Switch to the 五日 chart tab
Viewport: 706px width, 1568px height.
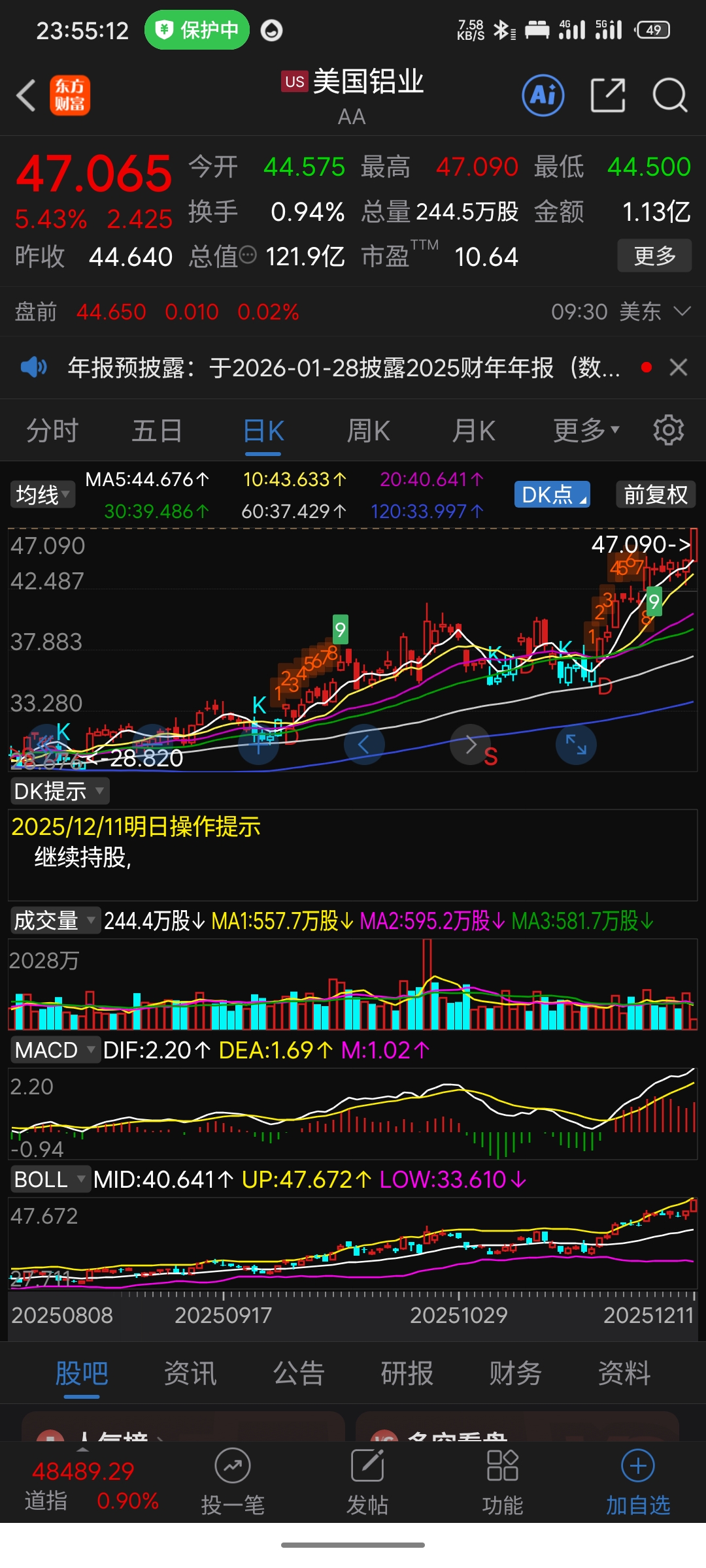coord(157,431)
